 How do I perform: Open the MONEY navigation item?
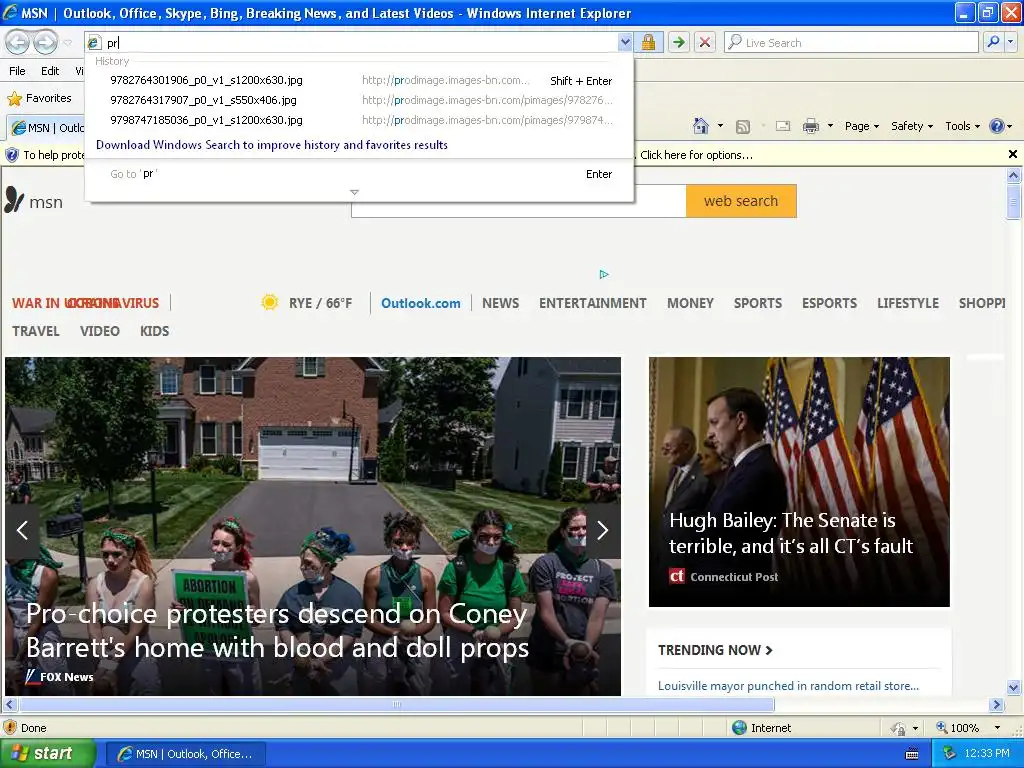690,303
